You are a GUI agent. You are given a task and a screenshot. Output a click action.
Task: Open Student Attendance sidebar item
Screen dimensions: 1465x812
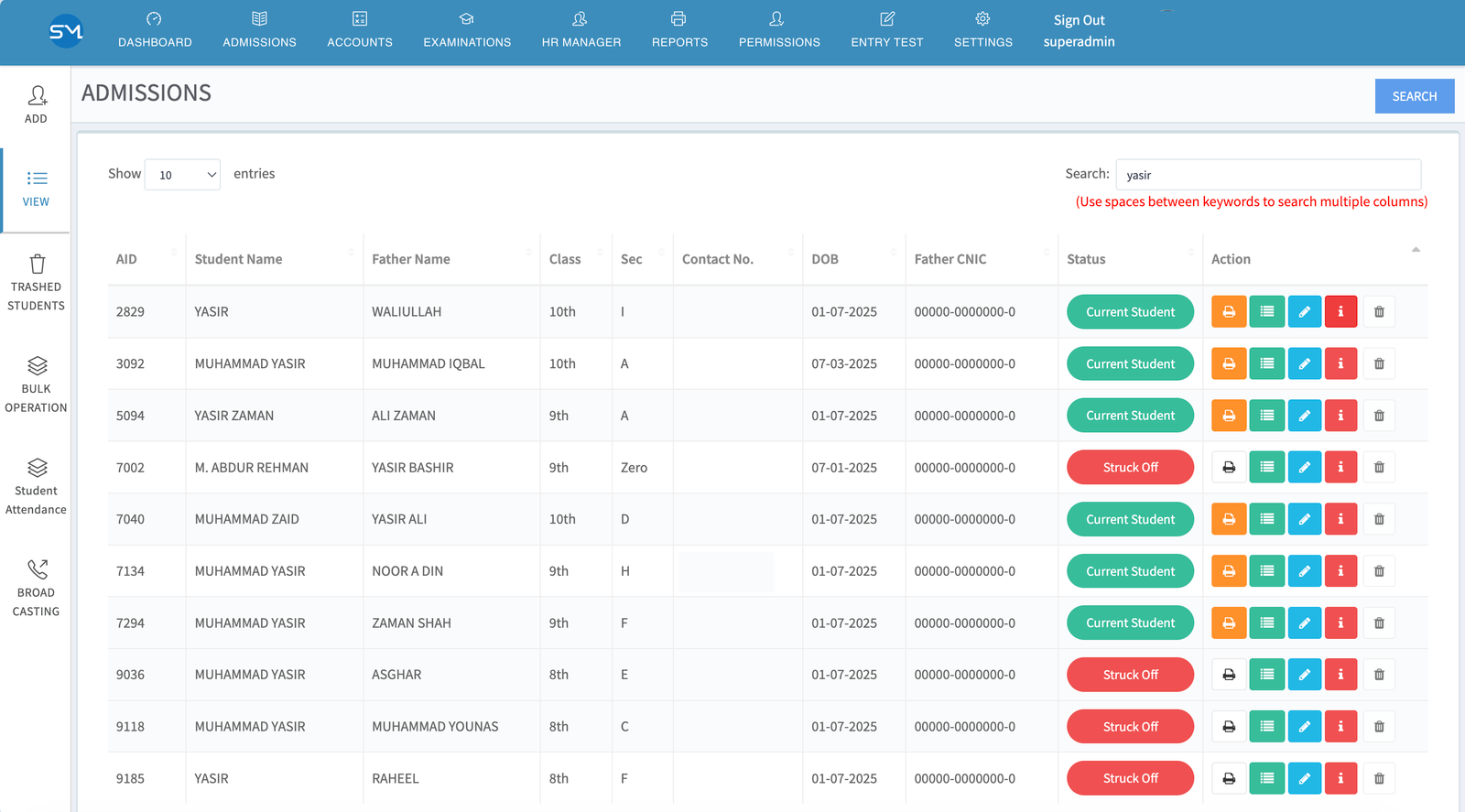click(36, 487)
